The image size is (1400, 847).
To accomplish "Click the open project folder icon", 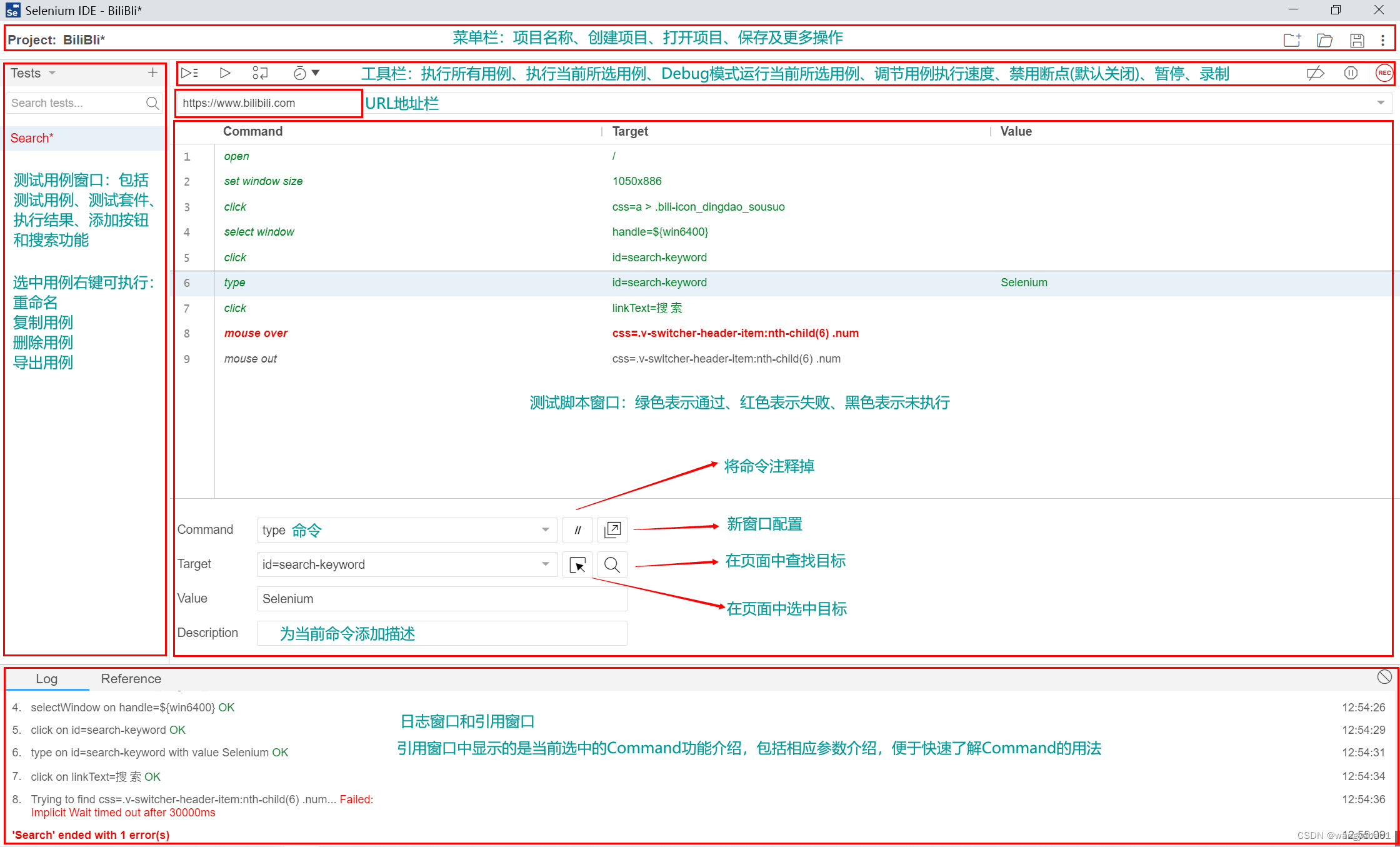I will (x=1324, y=40).
